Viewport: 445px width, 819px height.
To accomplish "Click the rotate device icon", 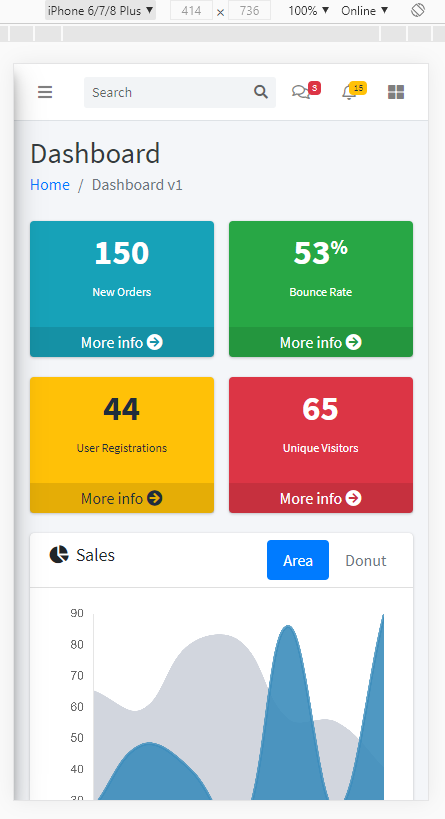I will [x=418, y=10].
